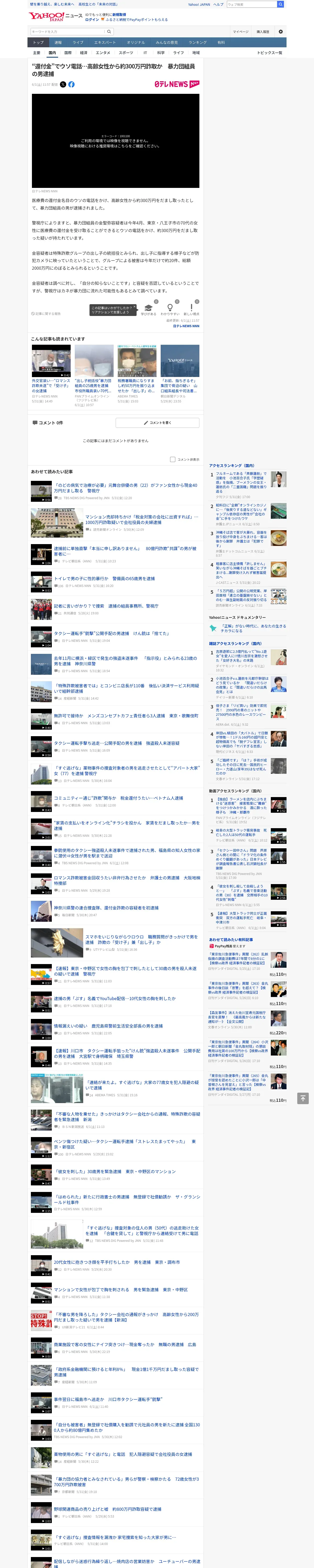The image size is (314, 1568).
Task: Open settings gear icon in header
Action: 281,32
